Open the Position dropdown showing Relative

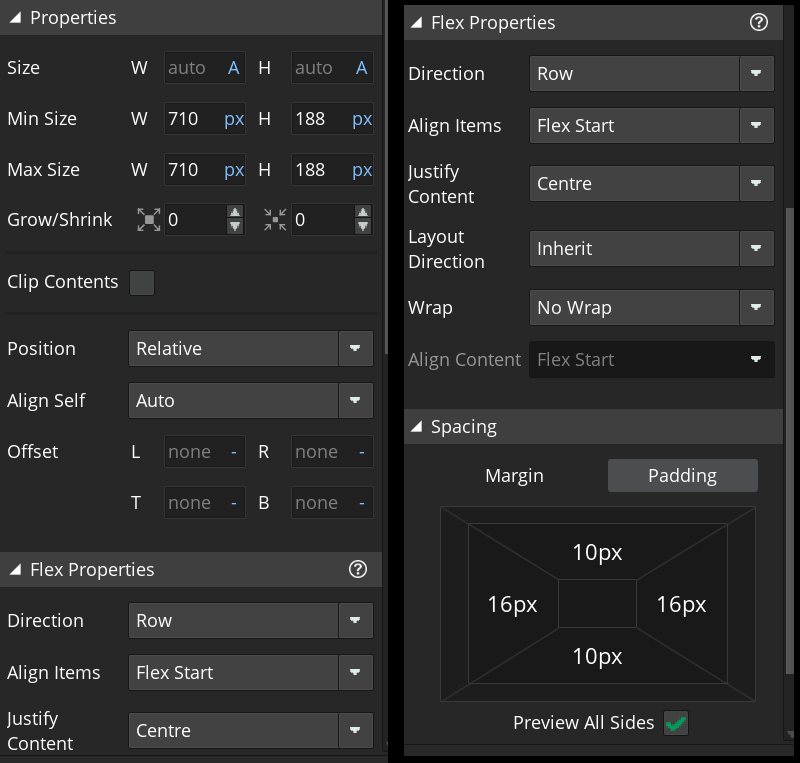click(x=250, y=348)
